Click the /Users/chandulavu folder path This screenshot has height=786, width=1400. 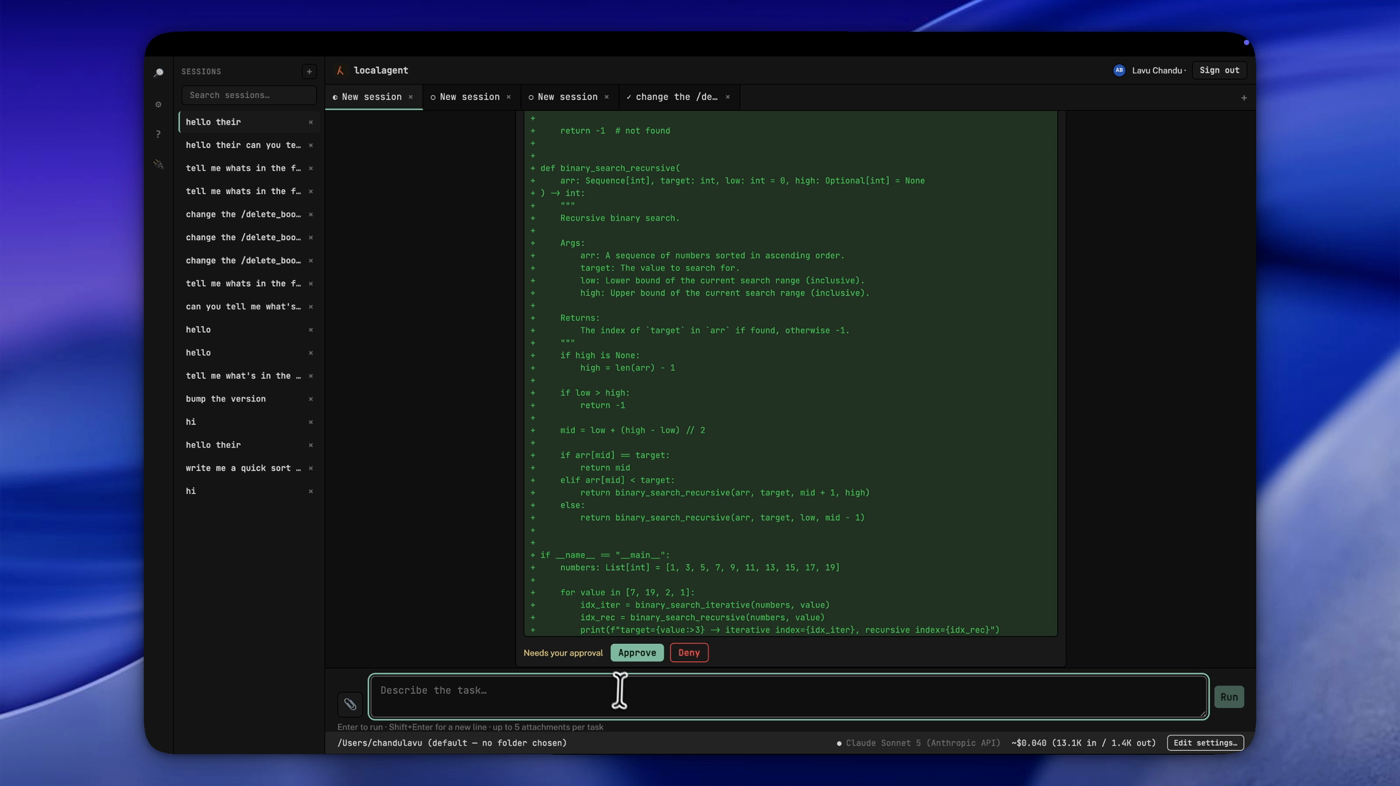coord(452,743)
